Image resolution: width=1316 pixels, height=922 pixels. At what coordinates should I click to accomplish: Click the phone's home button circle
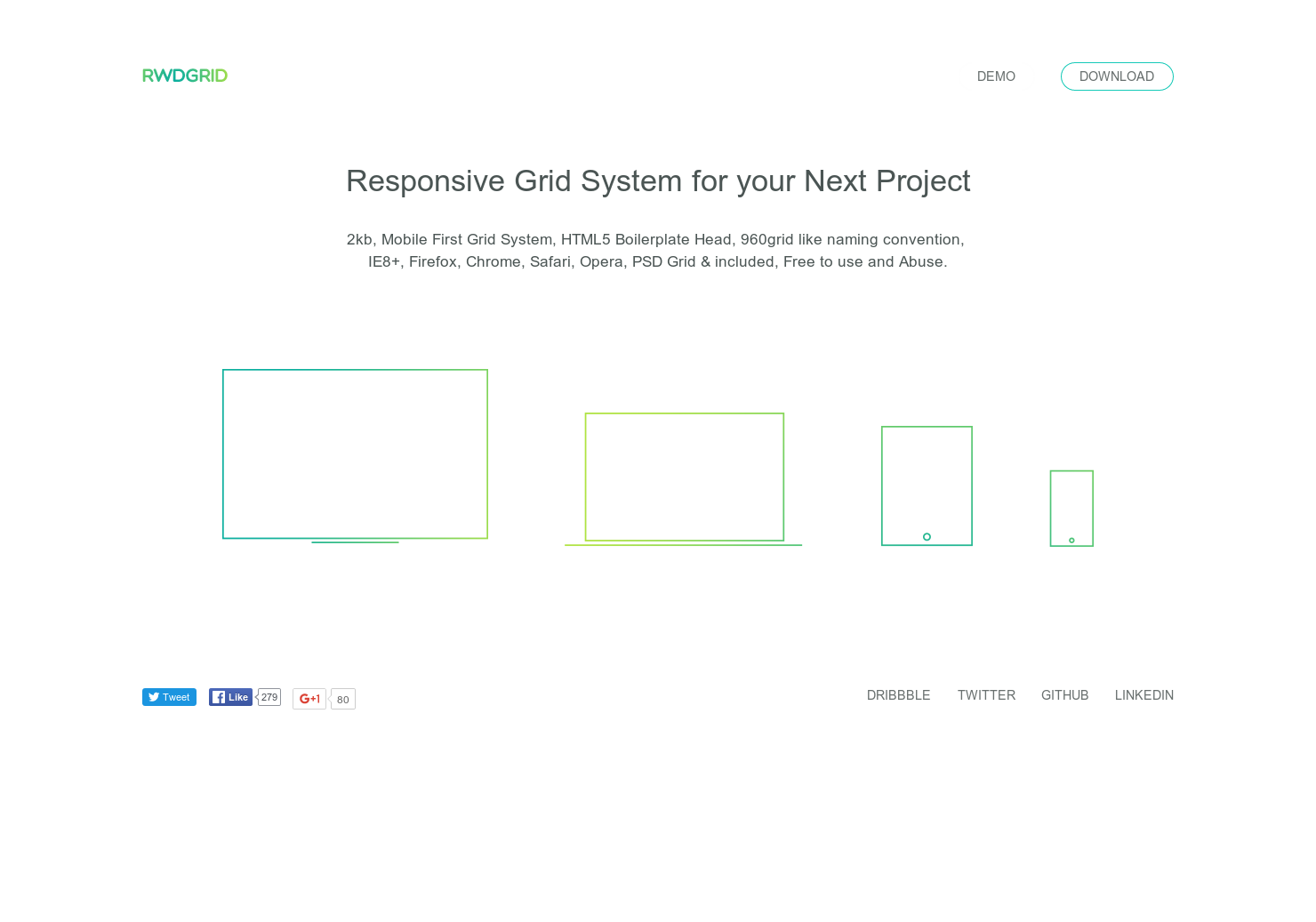[1071, 540]
